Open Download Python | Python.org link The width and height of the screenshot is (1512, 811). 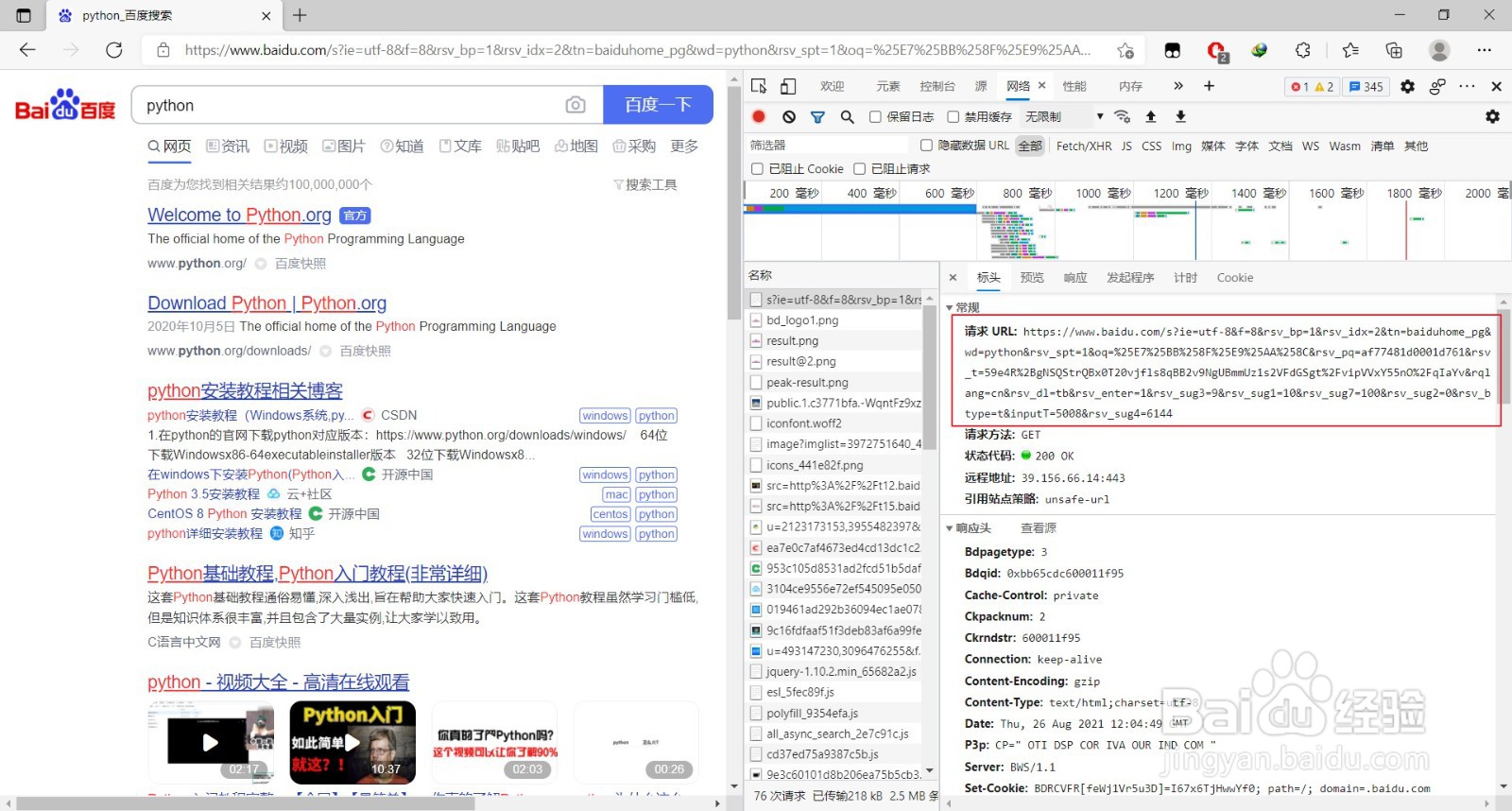tap(266, 302)
